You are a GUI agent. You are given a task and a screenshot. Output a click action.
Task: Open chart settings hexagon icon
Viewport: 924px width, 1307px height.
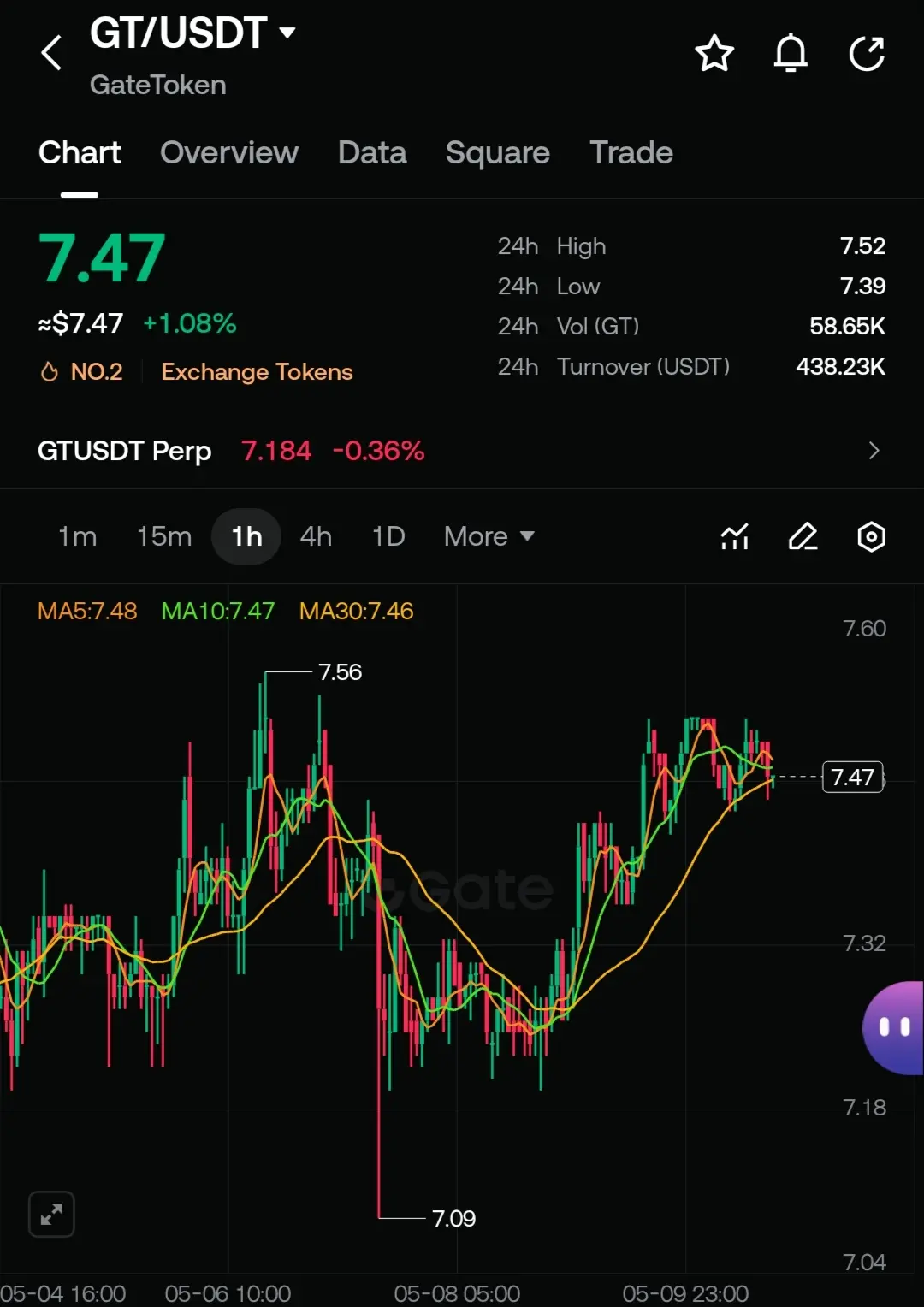click(x=871, y=536)
